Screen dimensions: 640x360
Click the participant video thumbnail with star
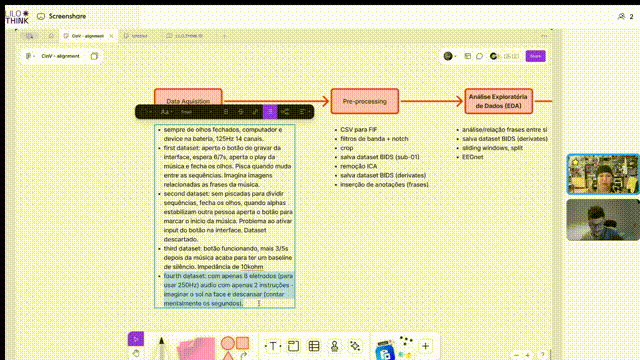coord(602,174)
